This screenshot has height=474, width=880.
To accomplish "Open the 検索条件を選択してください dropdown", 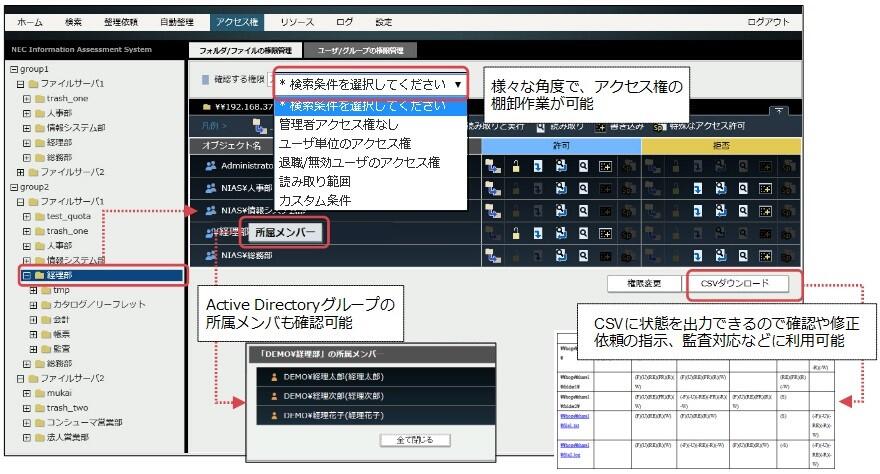I will coord(371,84).
